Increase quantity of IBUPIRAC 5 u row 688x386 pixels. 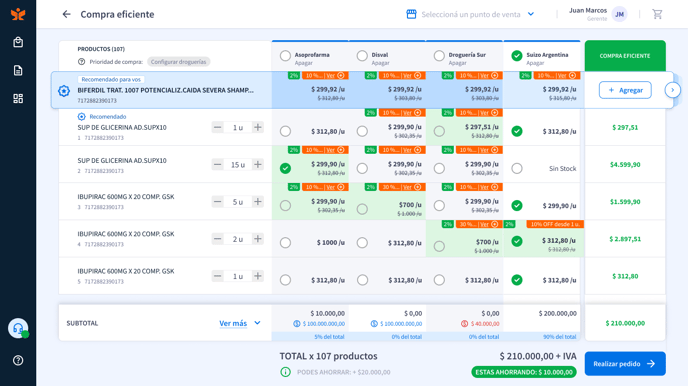coord(258,202)
